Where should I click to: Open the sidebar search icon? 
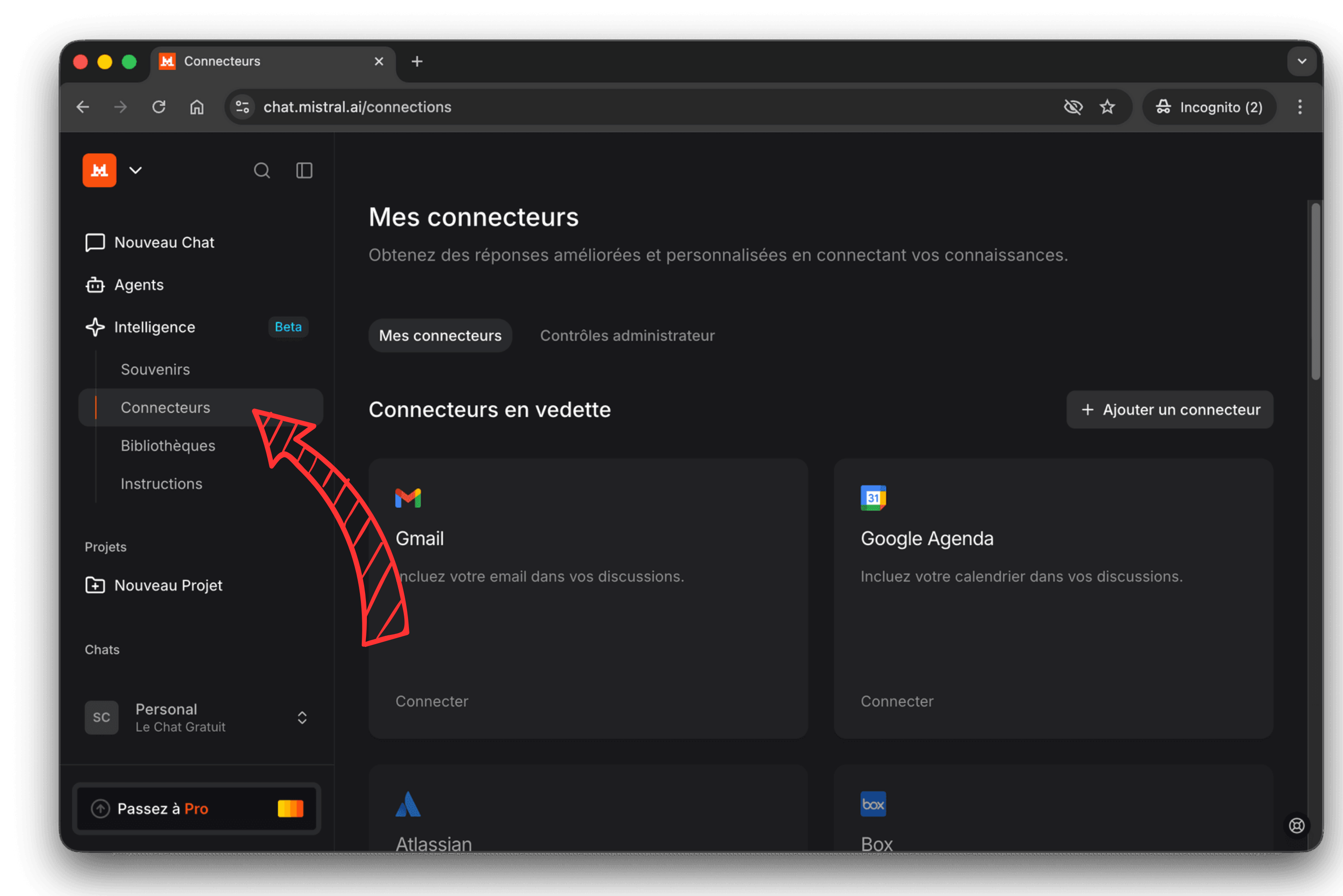pos(262,170)
